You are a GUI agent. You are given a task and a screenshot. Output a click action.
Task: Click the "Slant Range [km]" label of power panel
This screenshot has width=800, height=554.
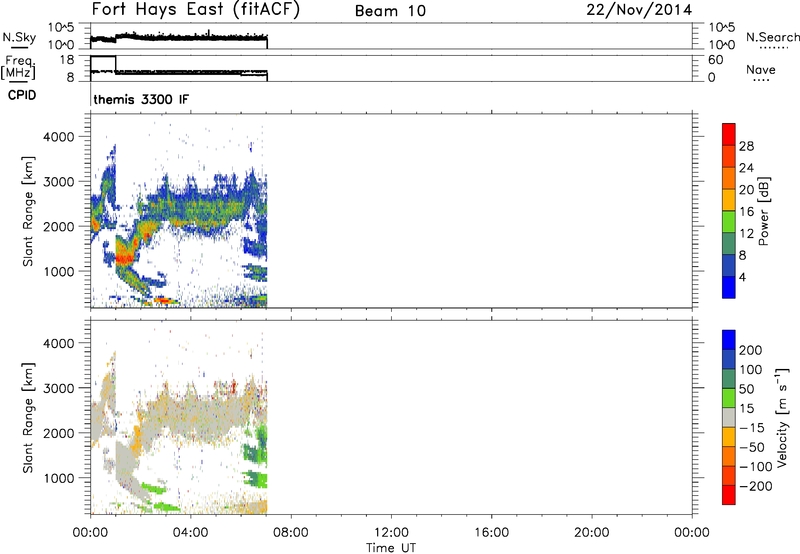(x=28, y=211)
